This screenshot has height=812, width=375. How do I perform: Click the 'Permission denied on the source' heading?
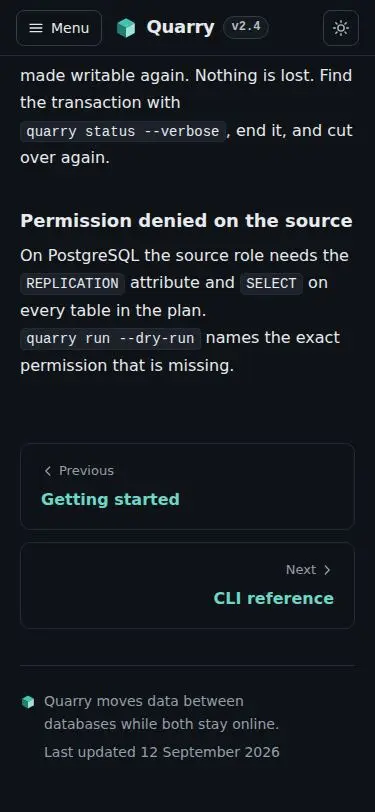[186, 221]
